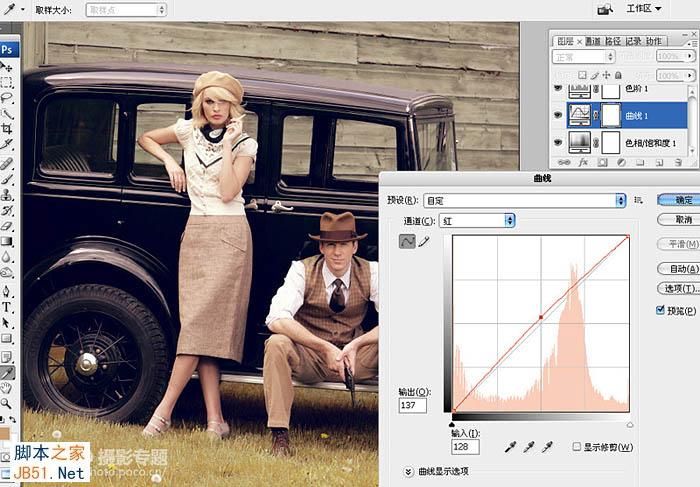The width and height of the screenshot is (700, 487).
Task: Pick the white point eyedropper in Curves
Action: [547, 446]
